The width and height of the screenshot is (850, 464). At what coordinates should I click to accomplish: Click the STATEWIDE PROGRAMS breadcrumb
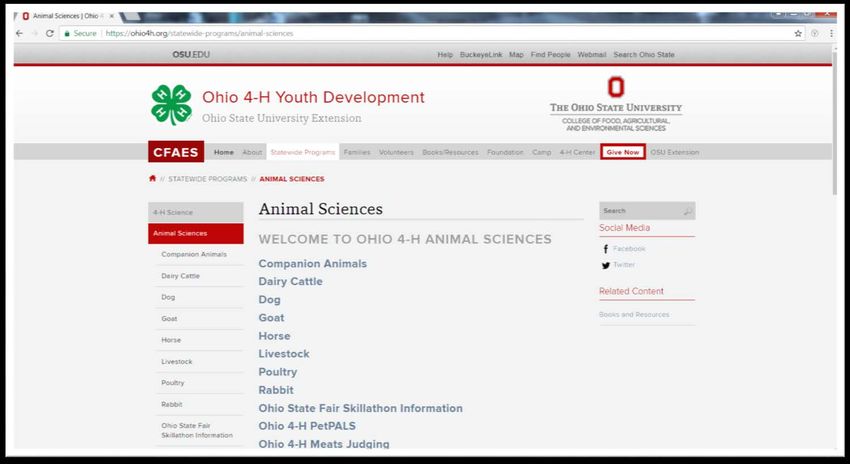click(208, 179)
